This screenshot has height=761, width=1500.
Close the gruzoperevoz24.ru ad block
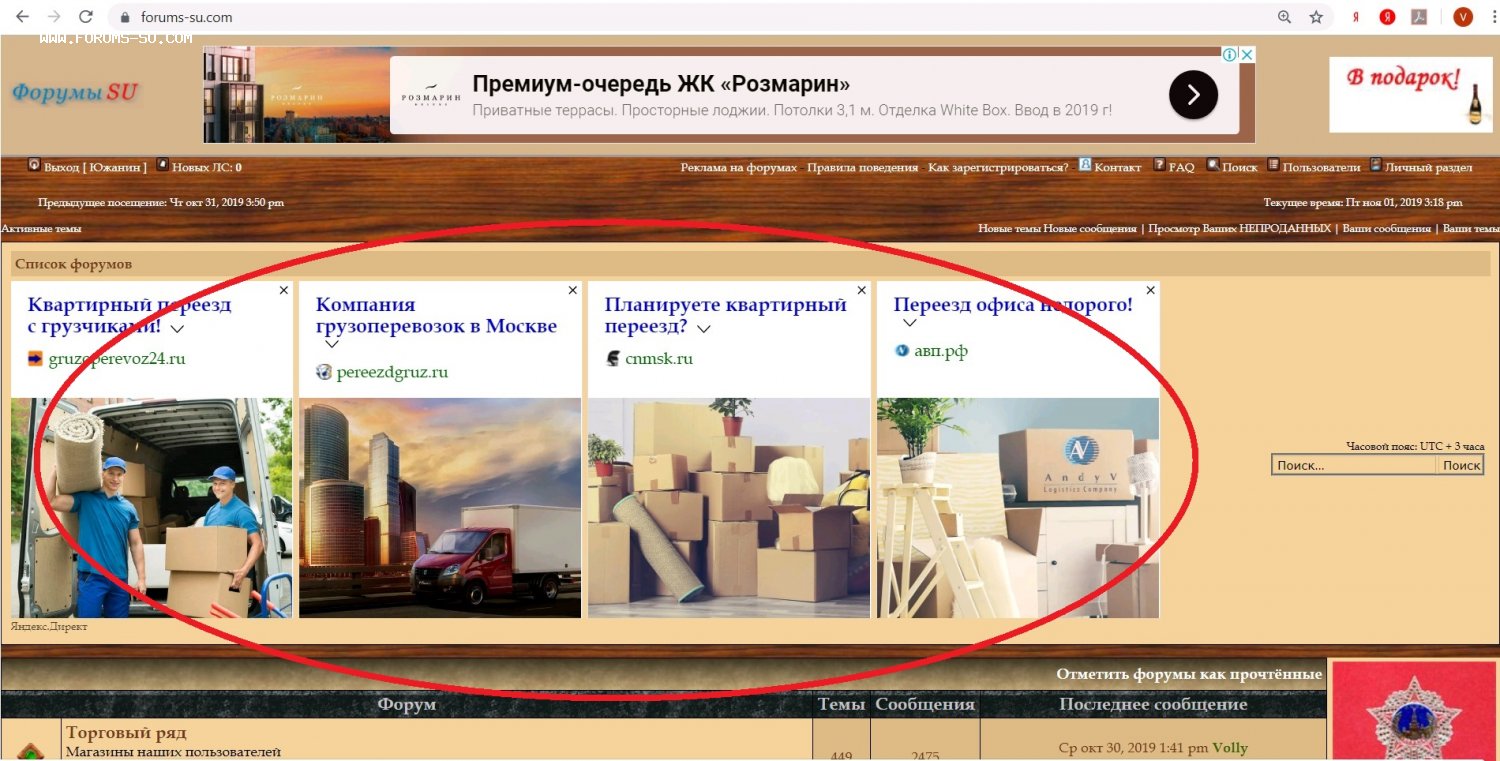tap(284, 290)
